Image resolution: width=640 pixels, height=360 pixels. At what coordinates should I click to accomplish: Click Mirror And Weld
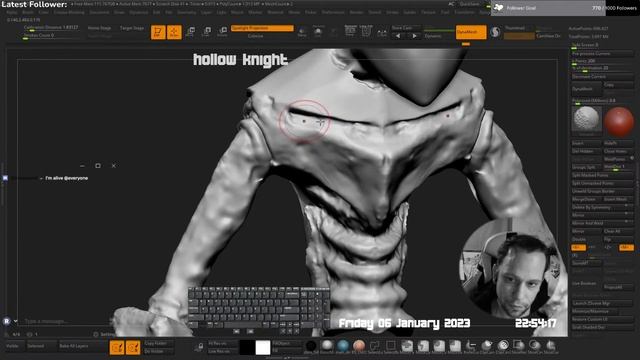tap(602, 223)
